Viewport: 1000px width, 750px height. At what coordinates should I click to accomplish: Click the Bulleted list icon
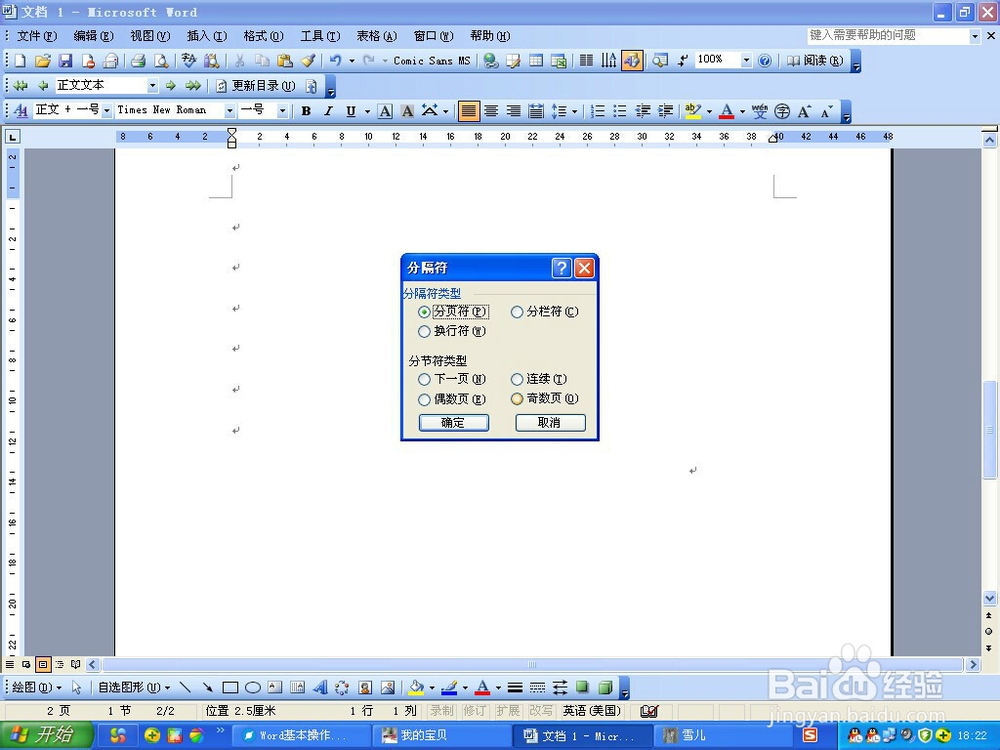(620, 111)
